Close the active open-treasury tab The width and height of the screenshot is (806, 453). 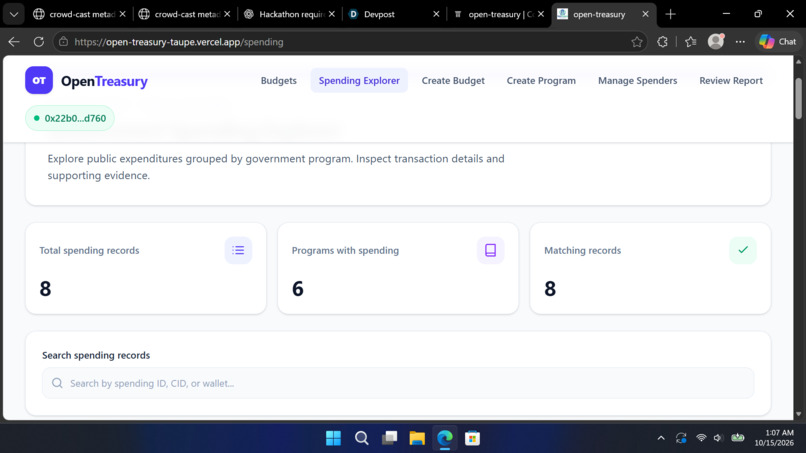click(x=645, y=14)
